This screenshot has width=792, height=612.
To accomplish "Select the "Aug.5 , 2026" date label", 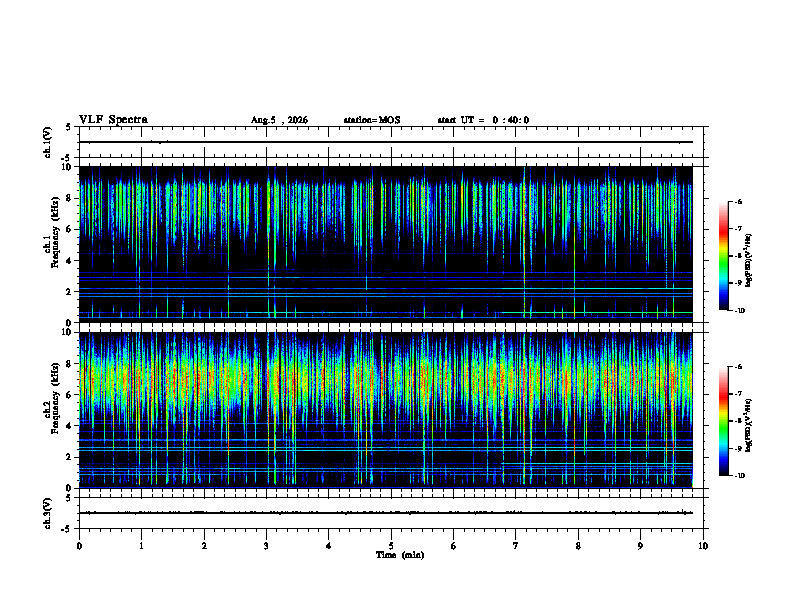I will pyautogui.click(x=279, y=120).
